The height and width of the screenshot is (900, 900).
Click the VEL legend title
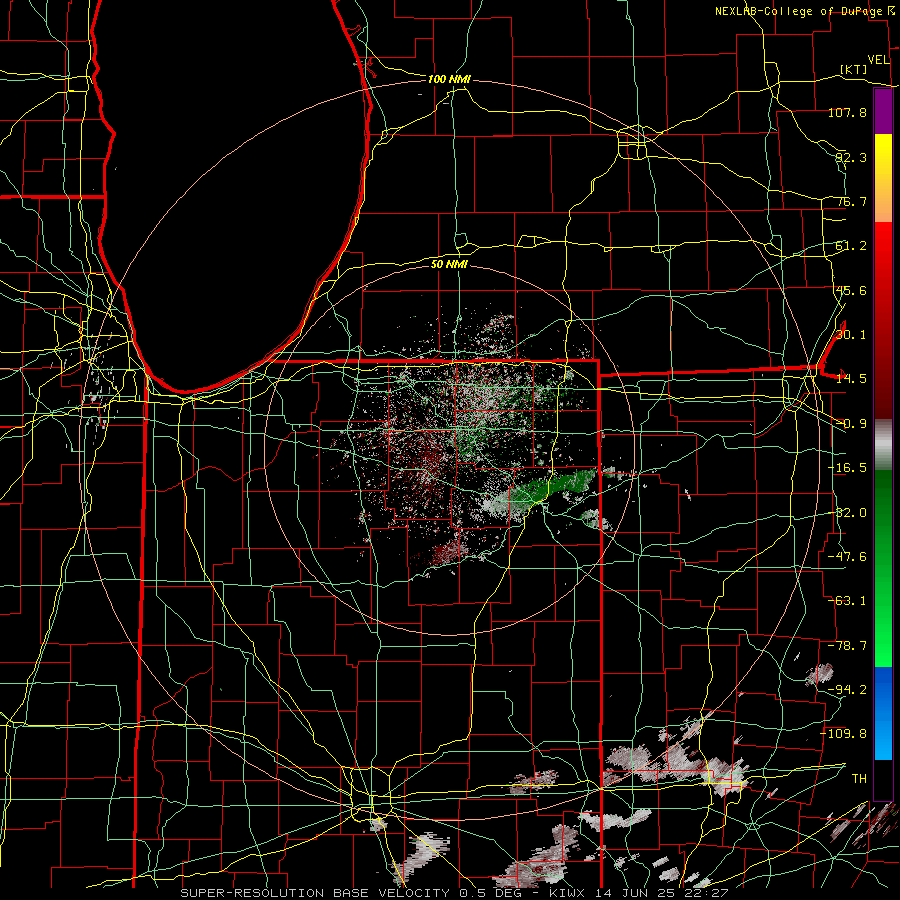coord(879,60)
